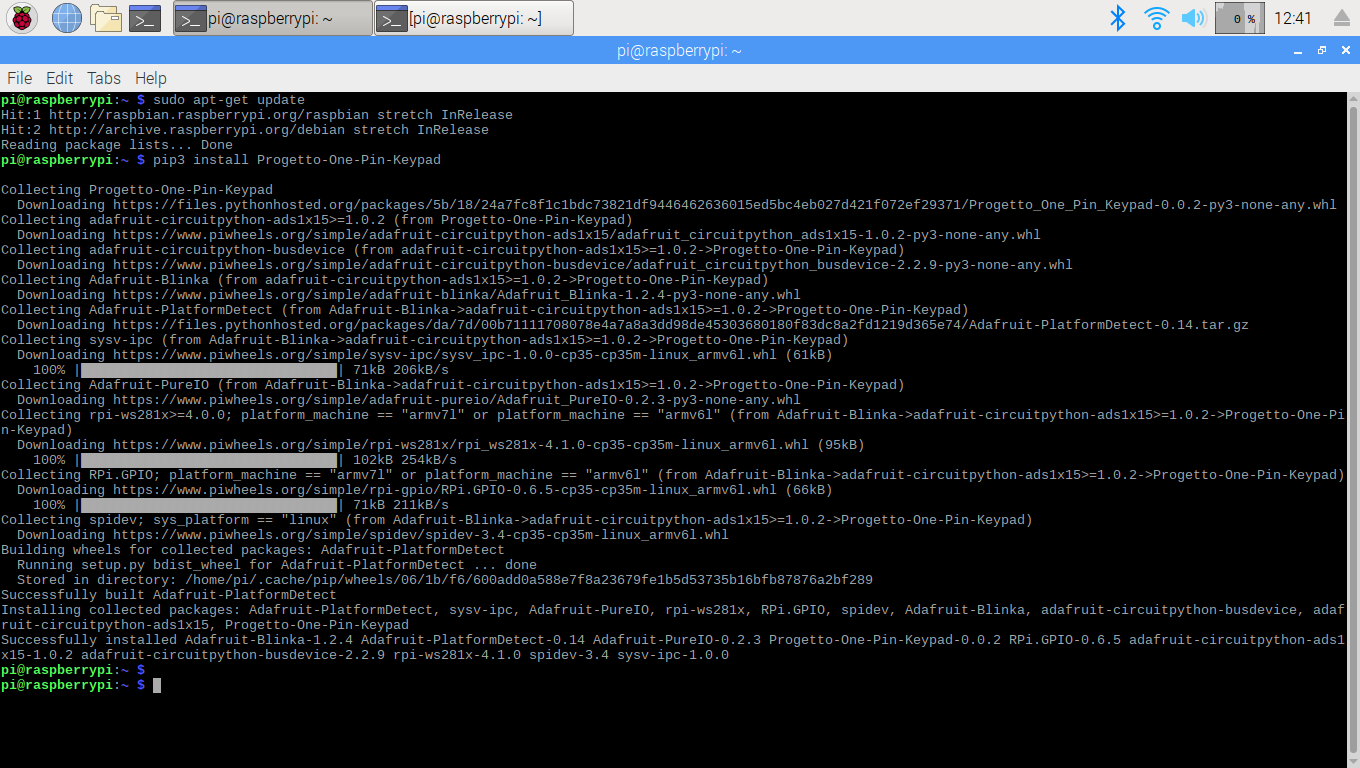Screen dimensions: 1360x768
Task: Click the terminal vertical scrollbar track
Action: (x=1353, y=430)
